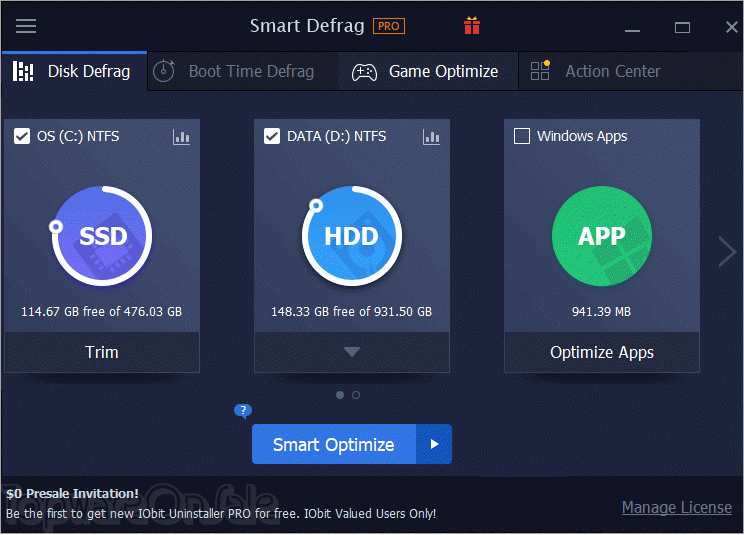
Task: Check the Windows Apps checkbox
Action: [x=522, y=136]
